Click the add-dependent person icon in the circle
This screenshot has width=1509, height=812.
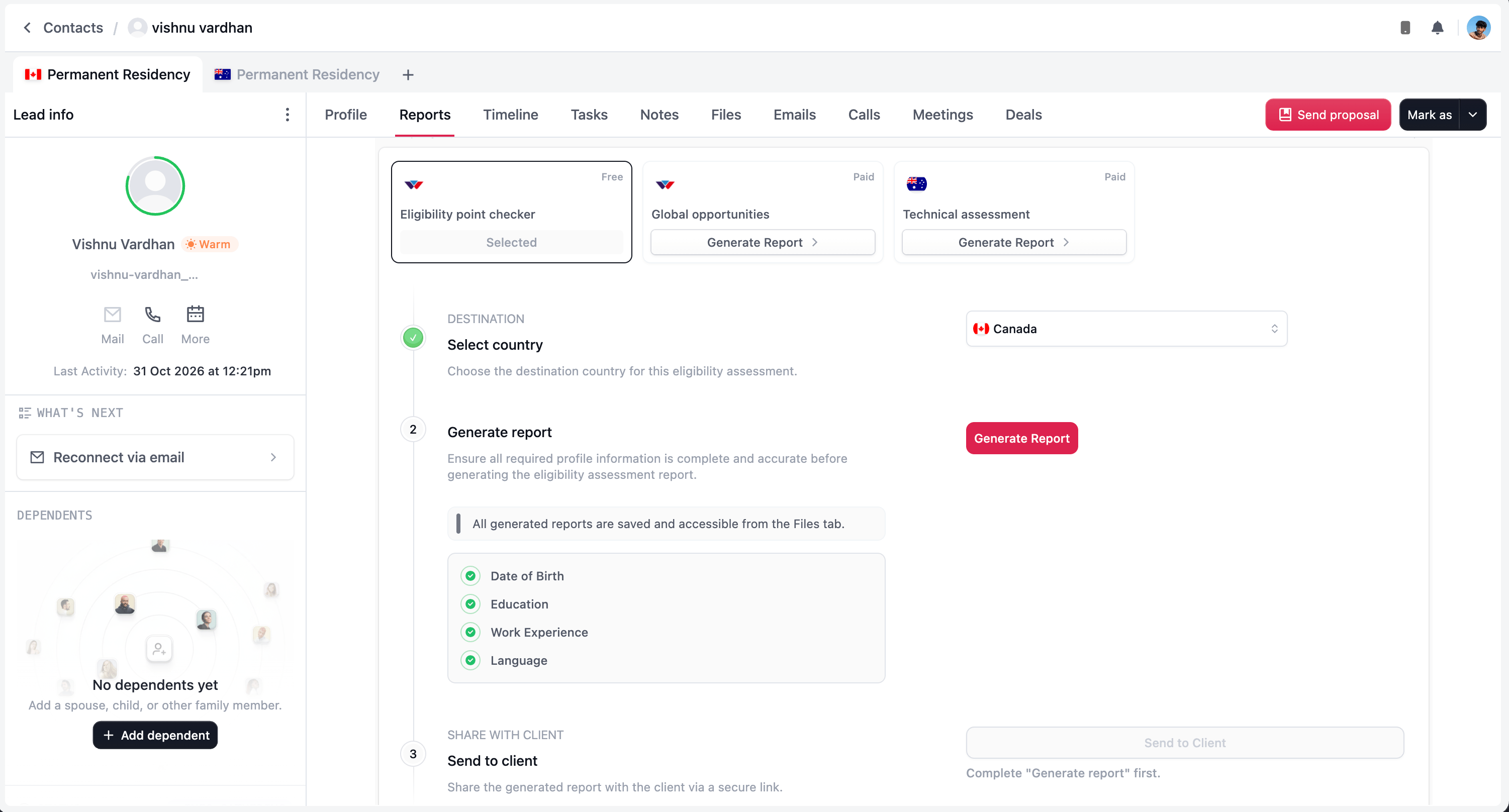[159, 649]
